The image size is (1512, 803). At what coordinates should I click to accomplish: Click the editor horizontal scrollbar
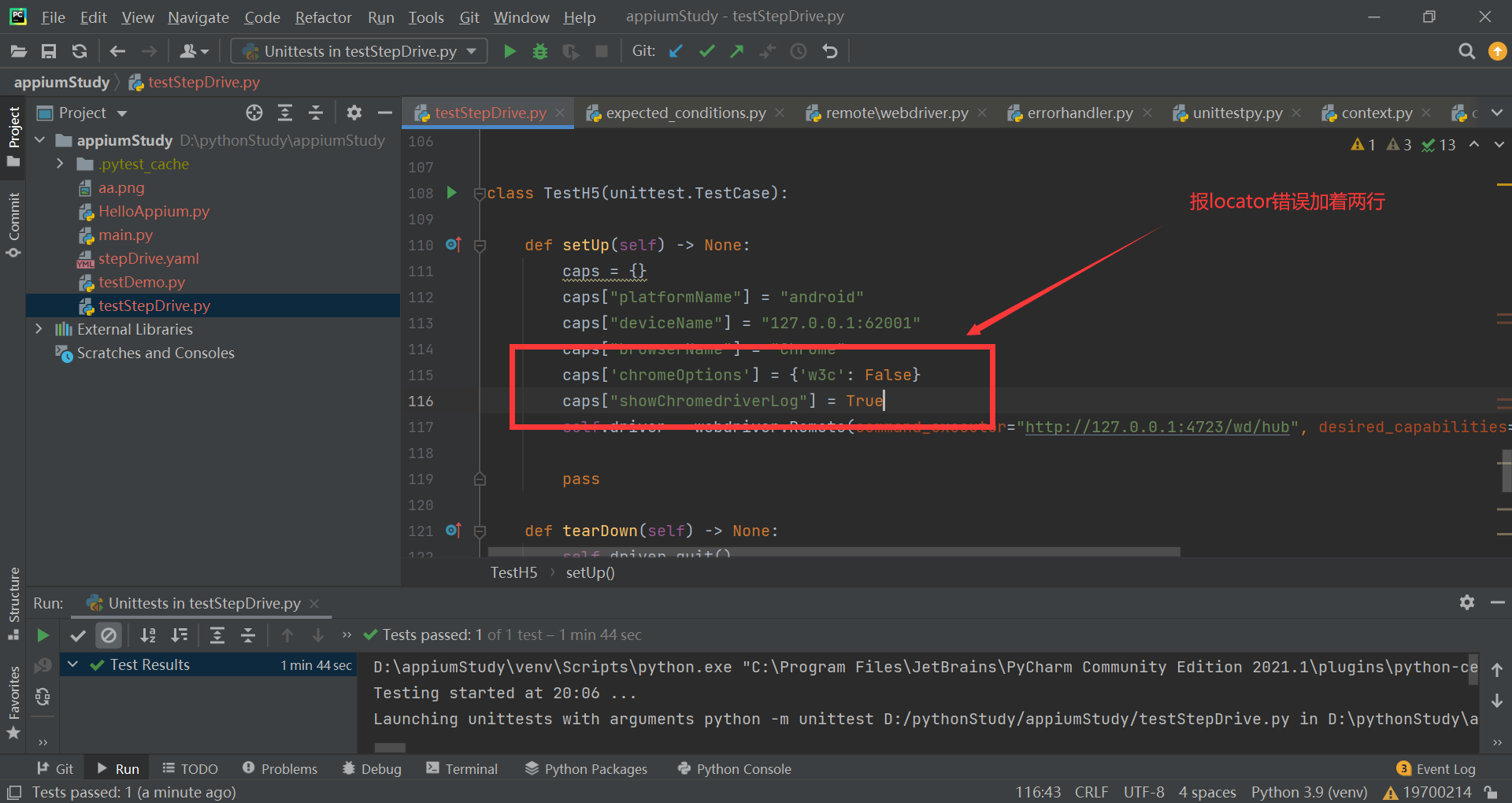[x=833, y=552]
